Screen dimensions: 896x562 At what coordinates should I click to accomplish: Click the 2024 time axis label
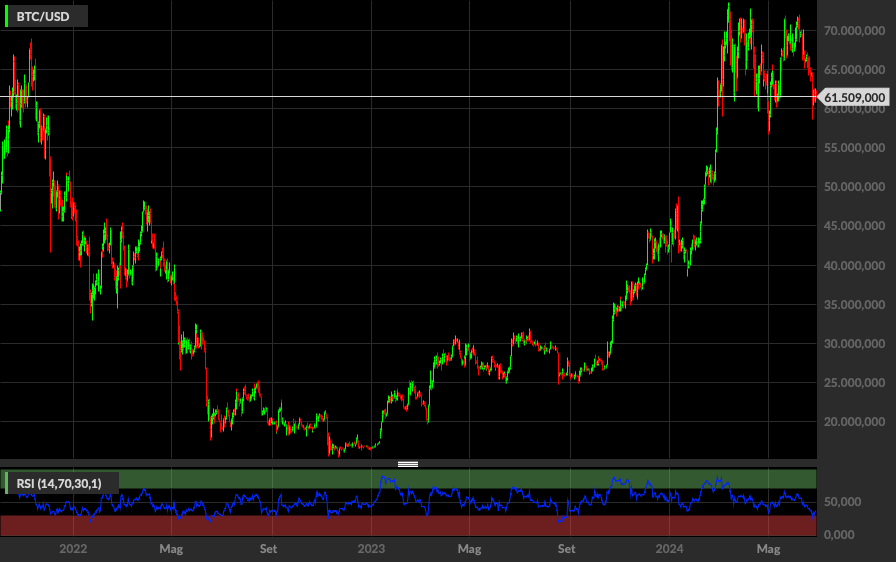click(669, 549)
